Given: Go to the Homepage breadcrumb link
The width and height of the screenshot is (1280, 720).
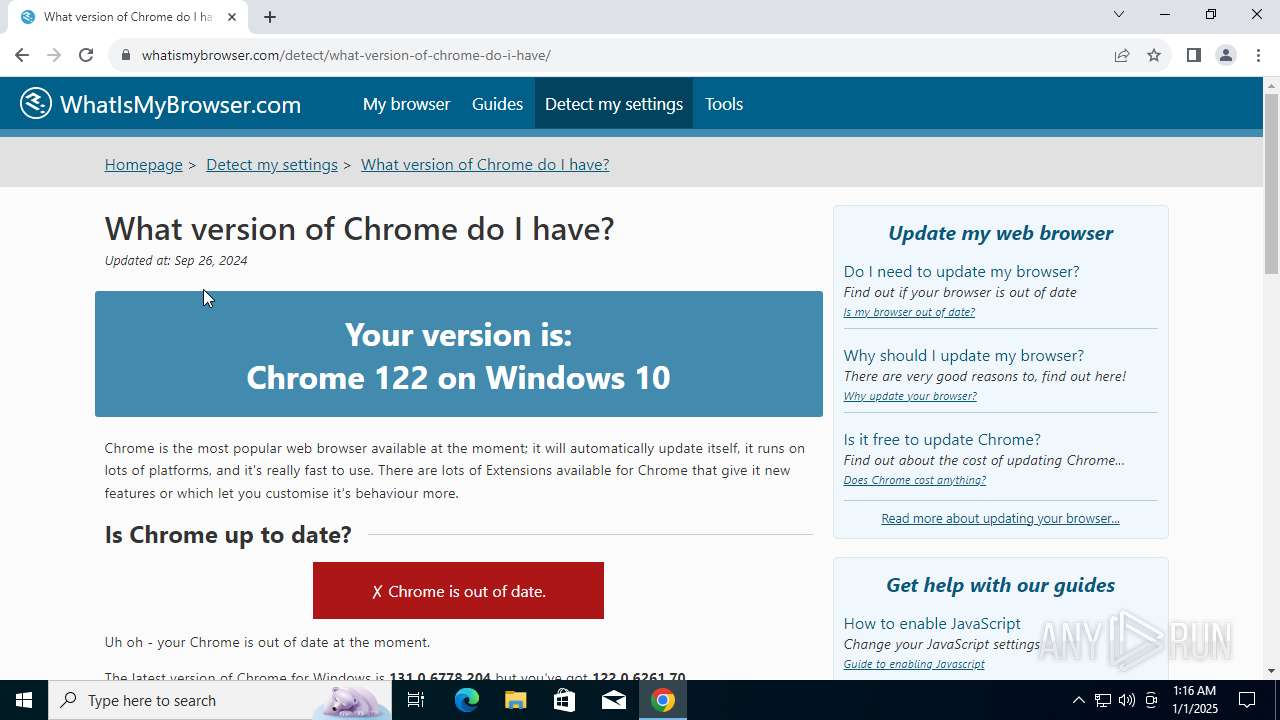Looking at the screenshot, I should click(144, 164).
